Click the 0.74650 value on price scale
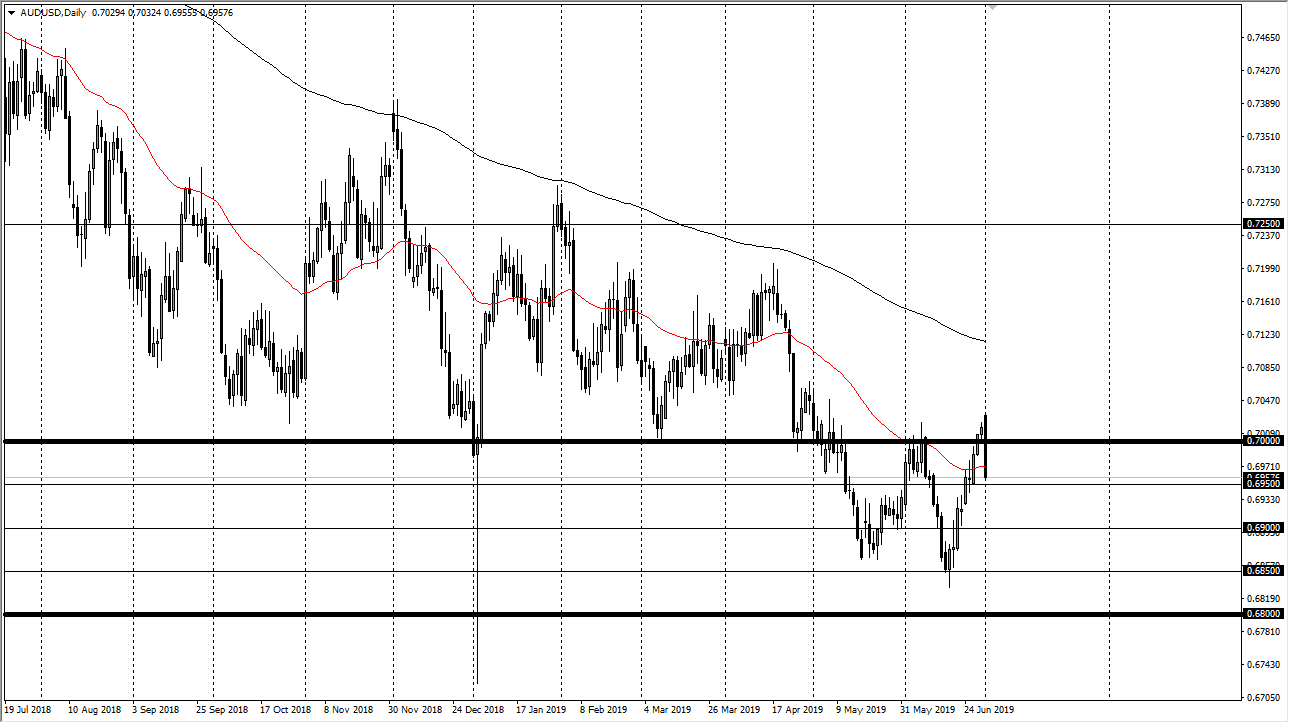1289x723 pixels. coord(1262,38)
